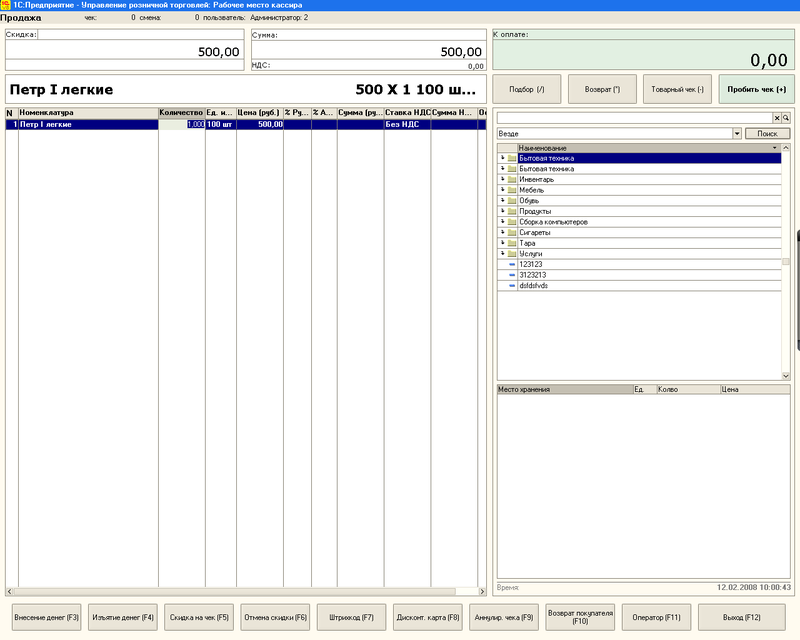Select the Инвентарь folder row

639,179
